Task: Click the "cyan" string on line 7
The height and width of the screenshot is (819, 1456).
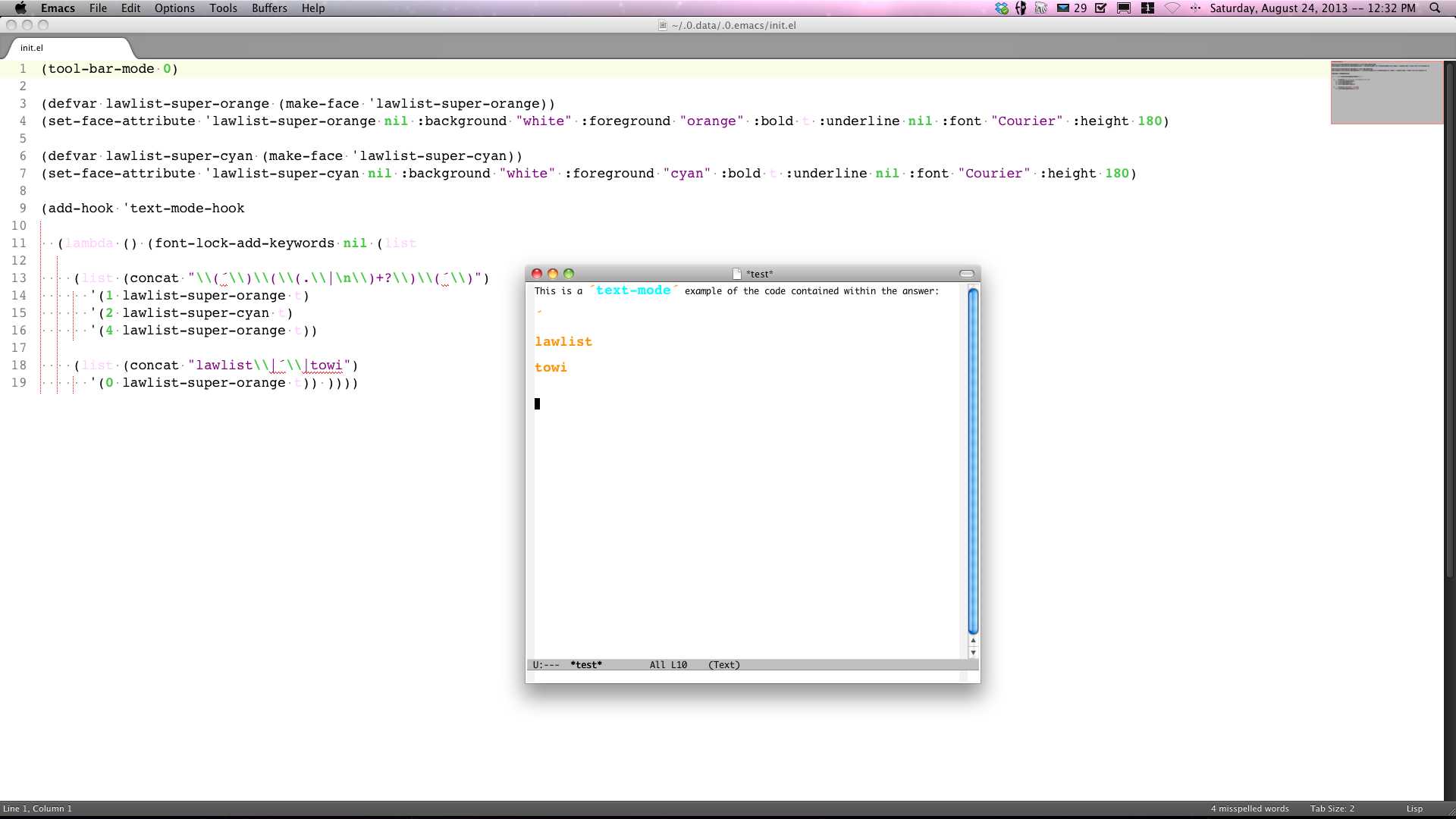Action: click(x=686, y=174)
